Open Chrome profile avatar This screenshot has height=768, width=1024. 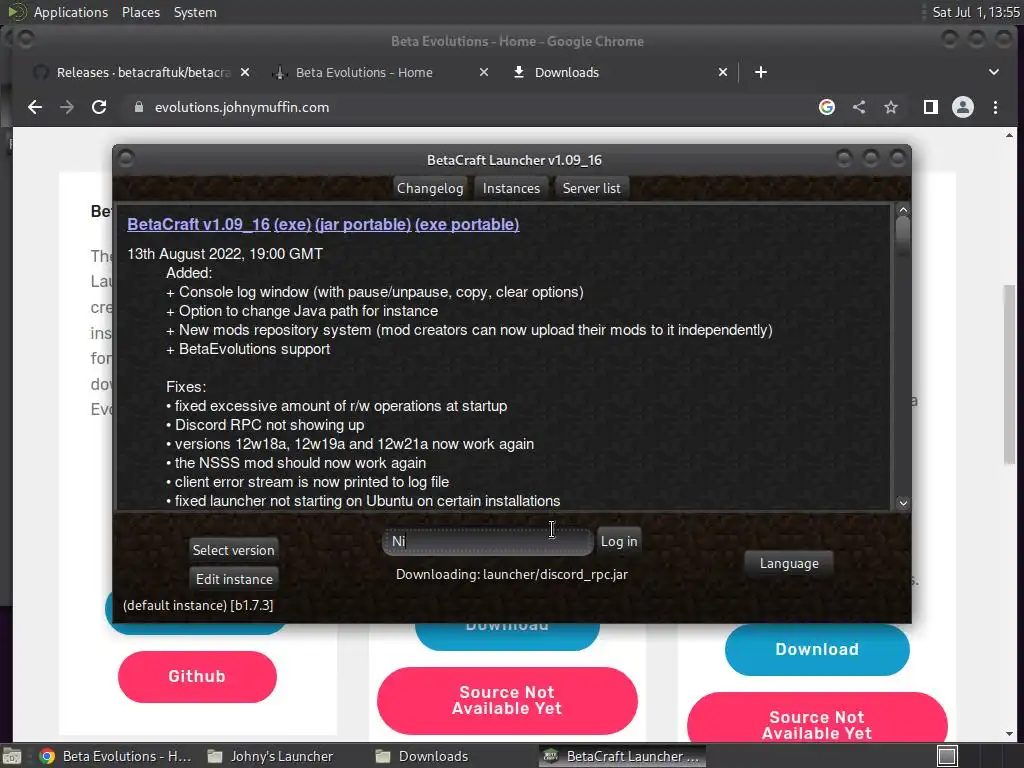pyautogui.click(x=963, y=107)
